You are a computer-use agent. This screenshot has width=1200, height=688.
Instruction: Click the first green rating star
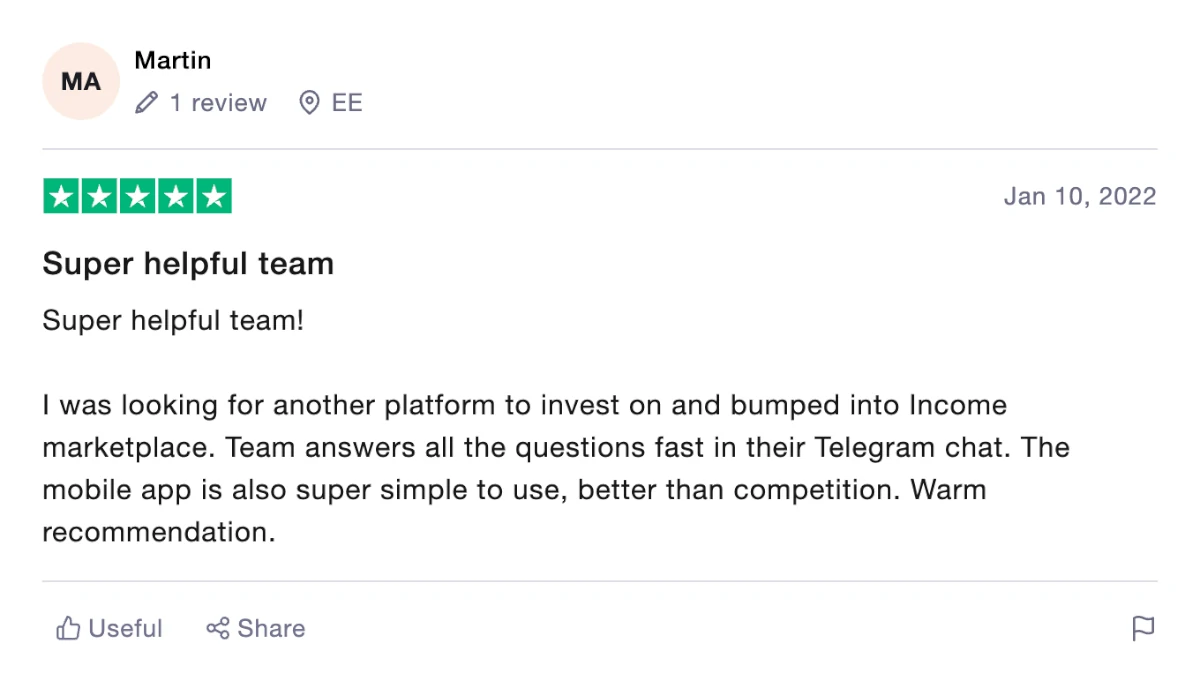pos(61,196)
